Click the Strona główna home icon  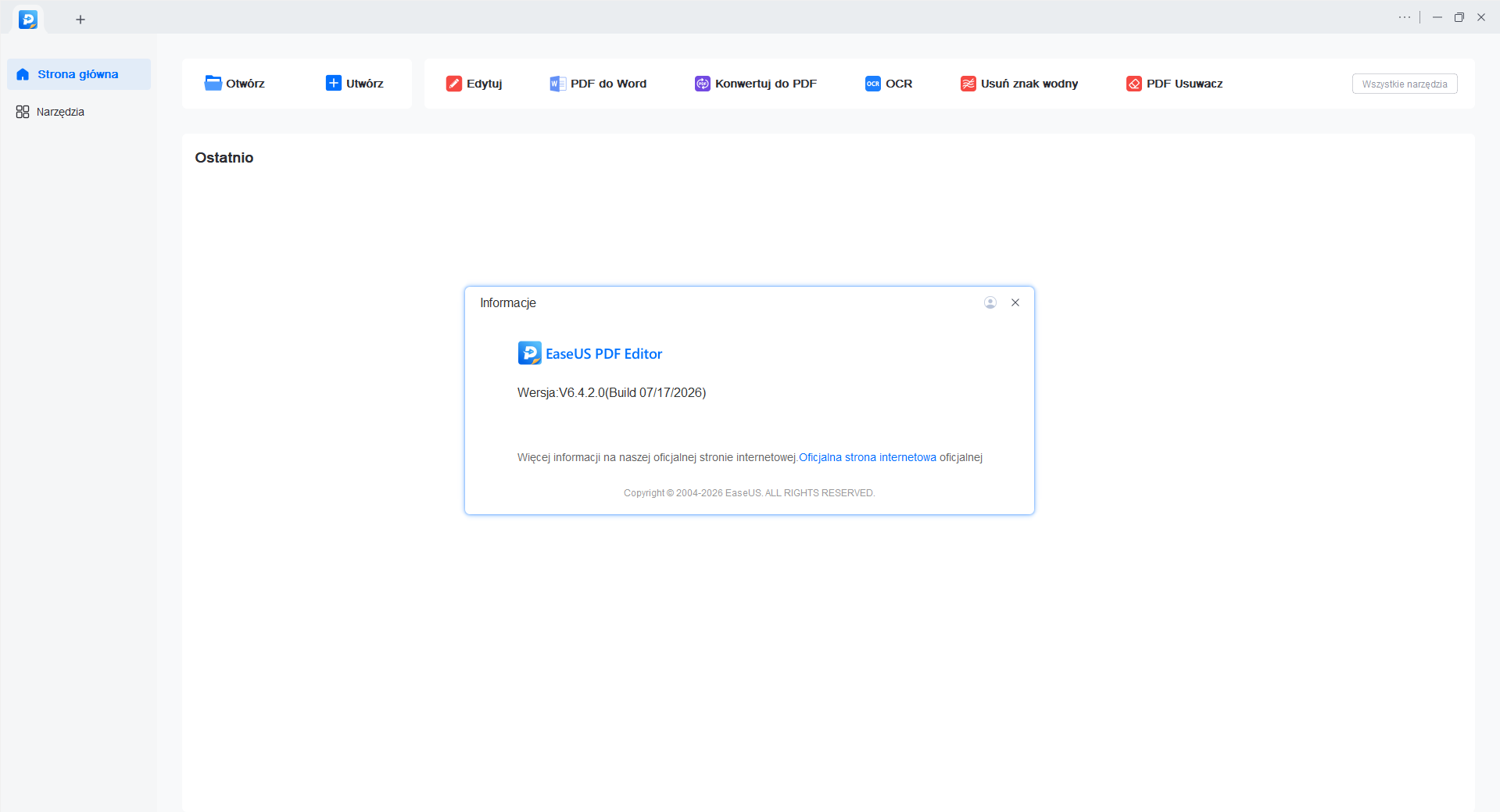tap(23, 74)
